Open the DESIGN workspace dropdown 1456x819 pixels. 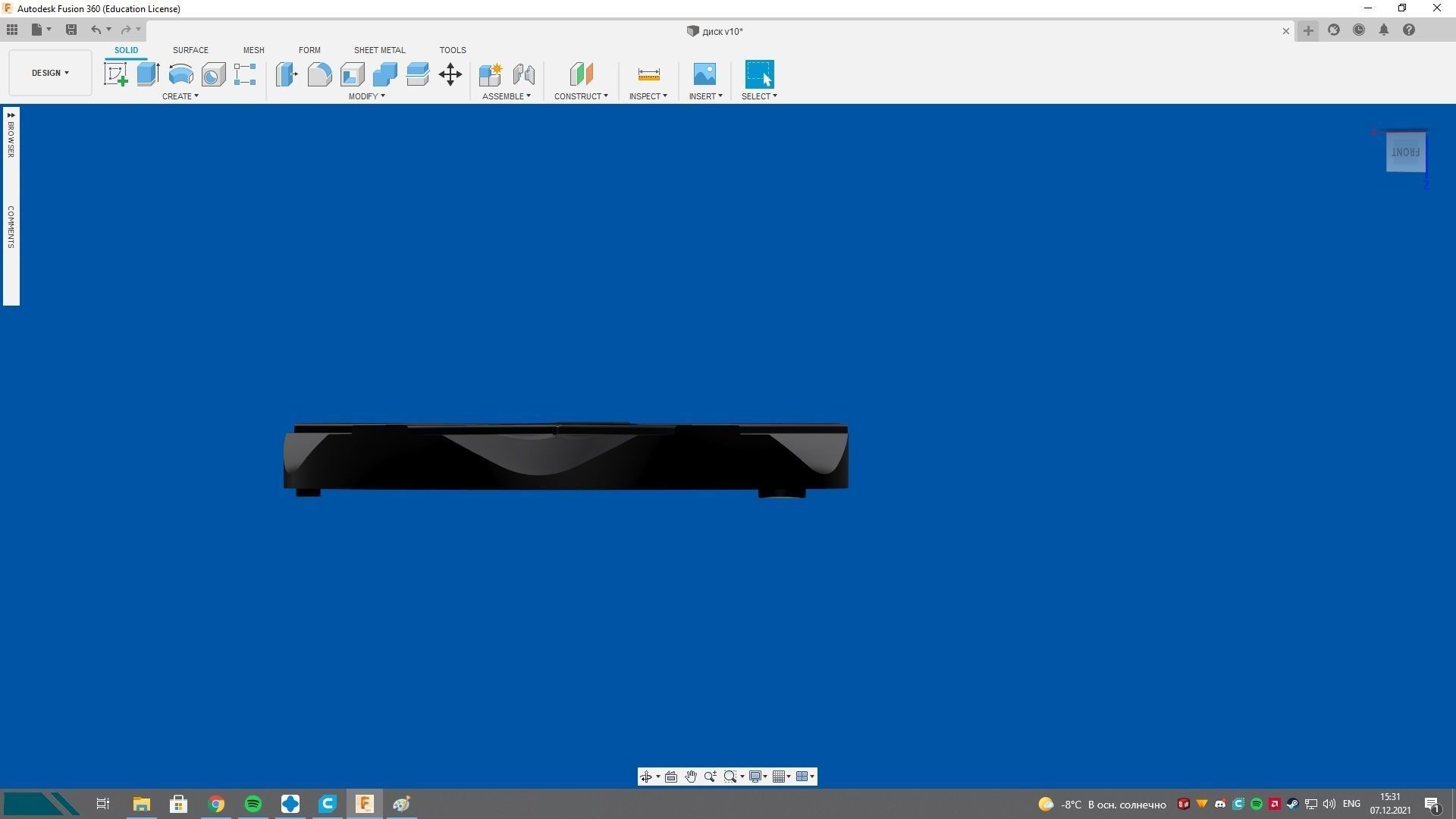point(50,73)
